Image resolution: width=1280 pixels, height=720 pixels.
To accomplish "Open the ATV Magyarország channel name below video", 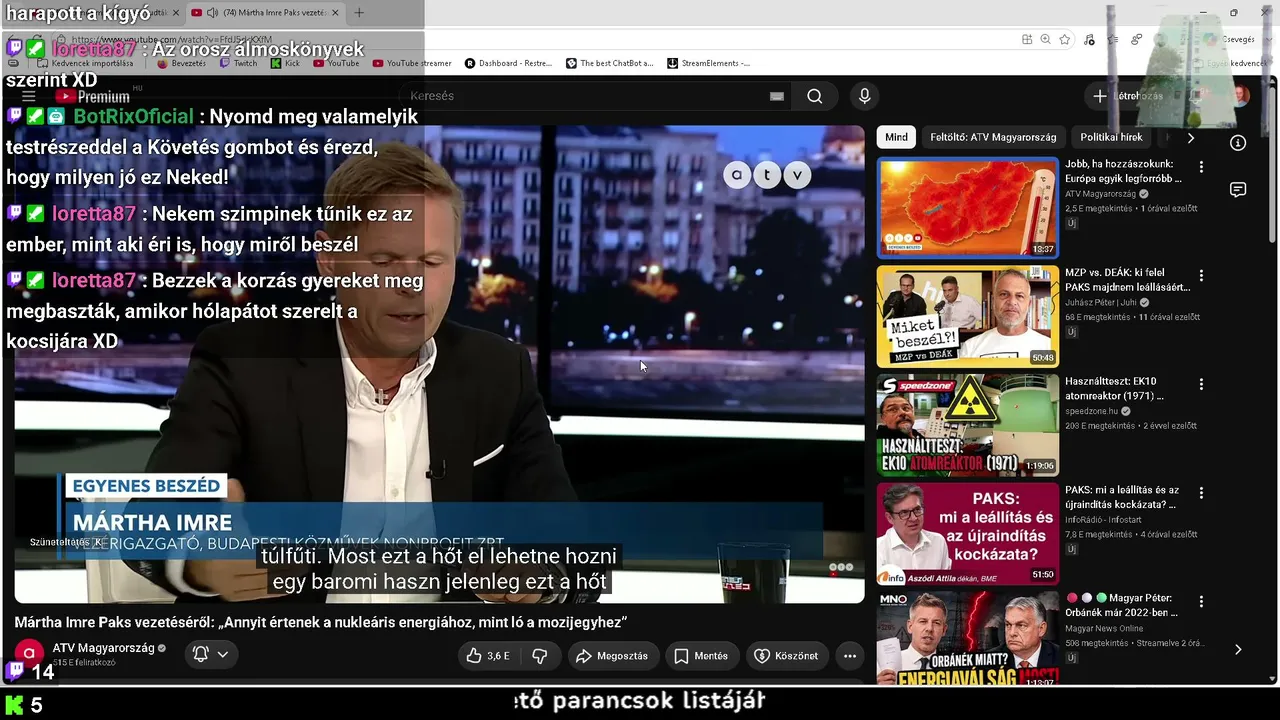I will pyautogui.click(x=103, y=648).
